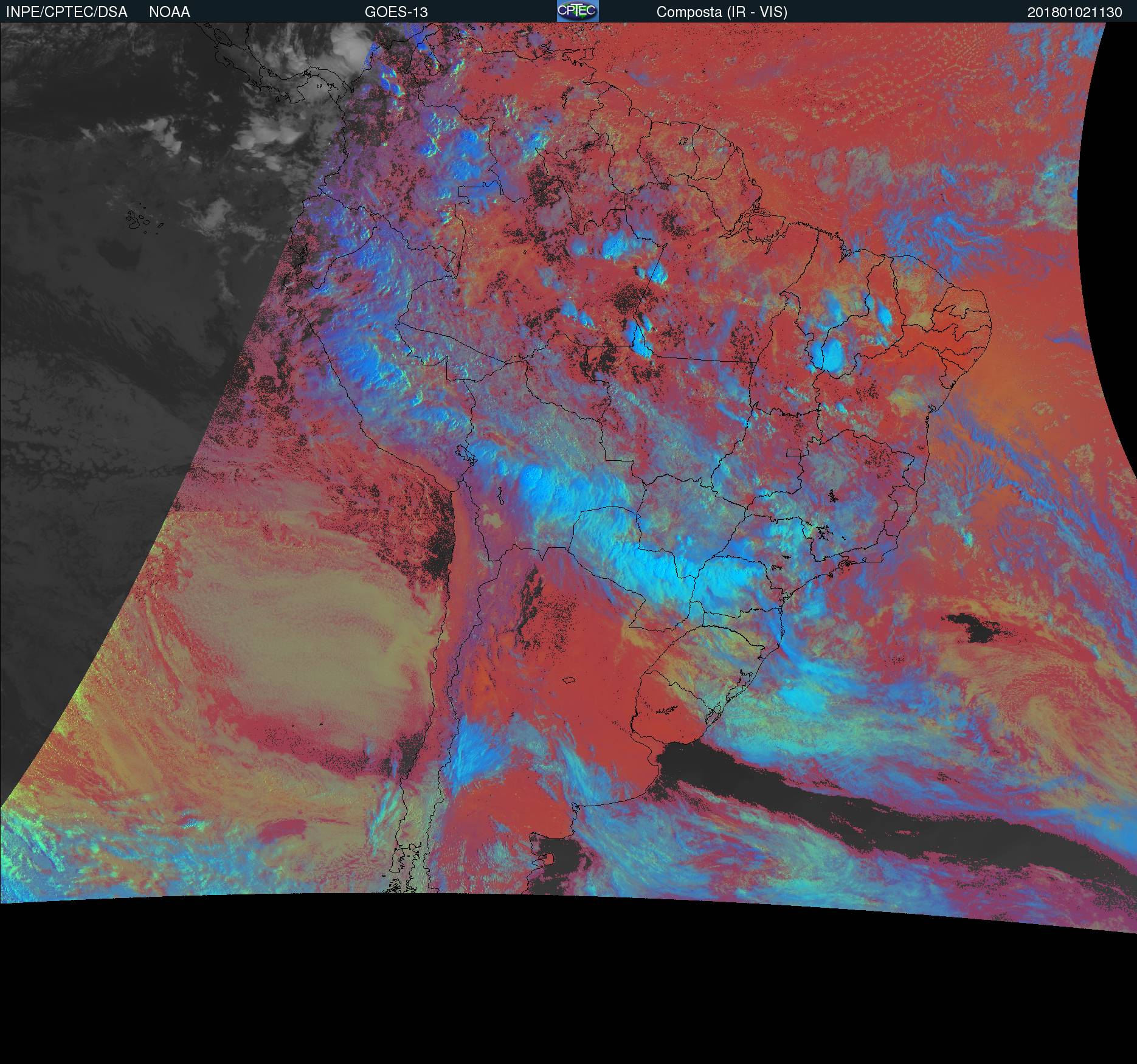The image size is (1137, 1064).
Task: Click the GOES-13 satellite label
Action: 396,12
